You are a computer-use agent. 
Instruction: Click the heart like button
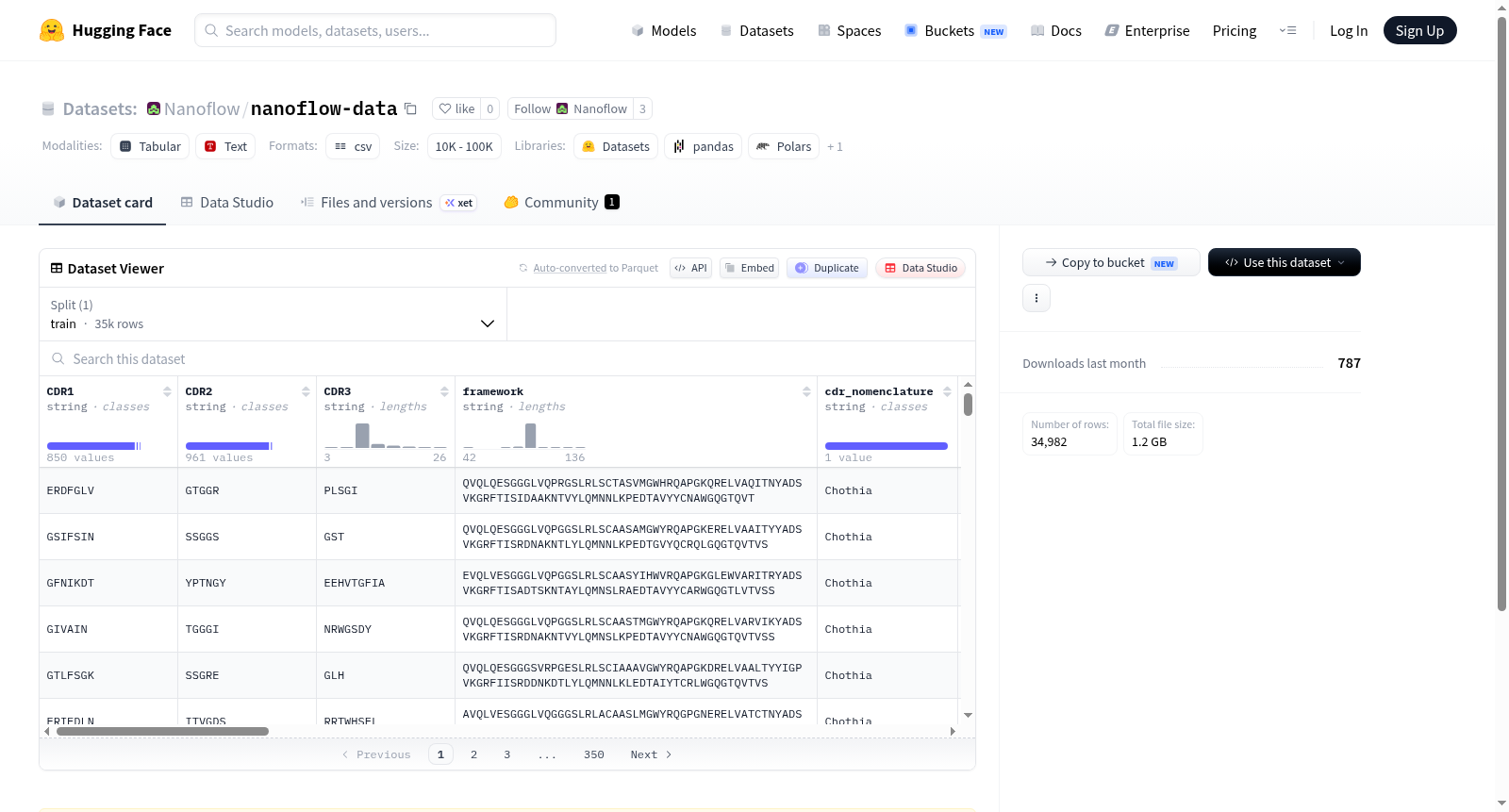click(x=456, y=108)
